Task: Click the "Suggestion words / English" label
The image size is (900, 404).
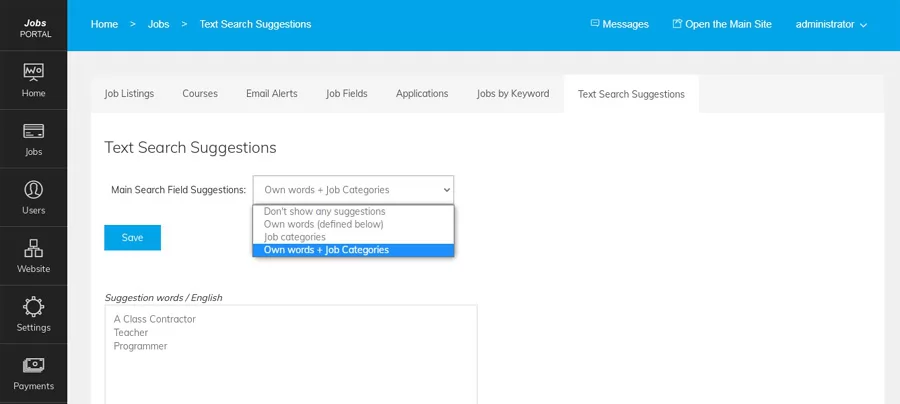Action: pos(163,297)
